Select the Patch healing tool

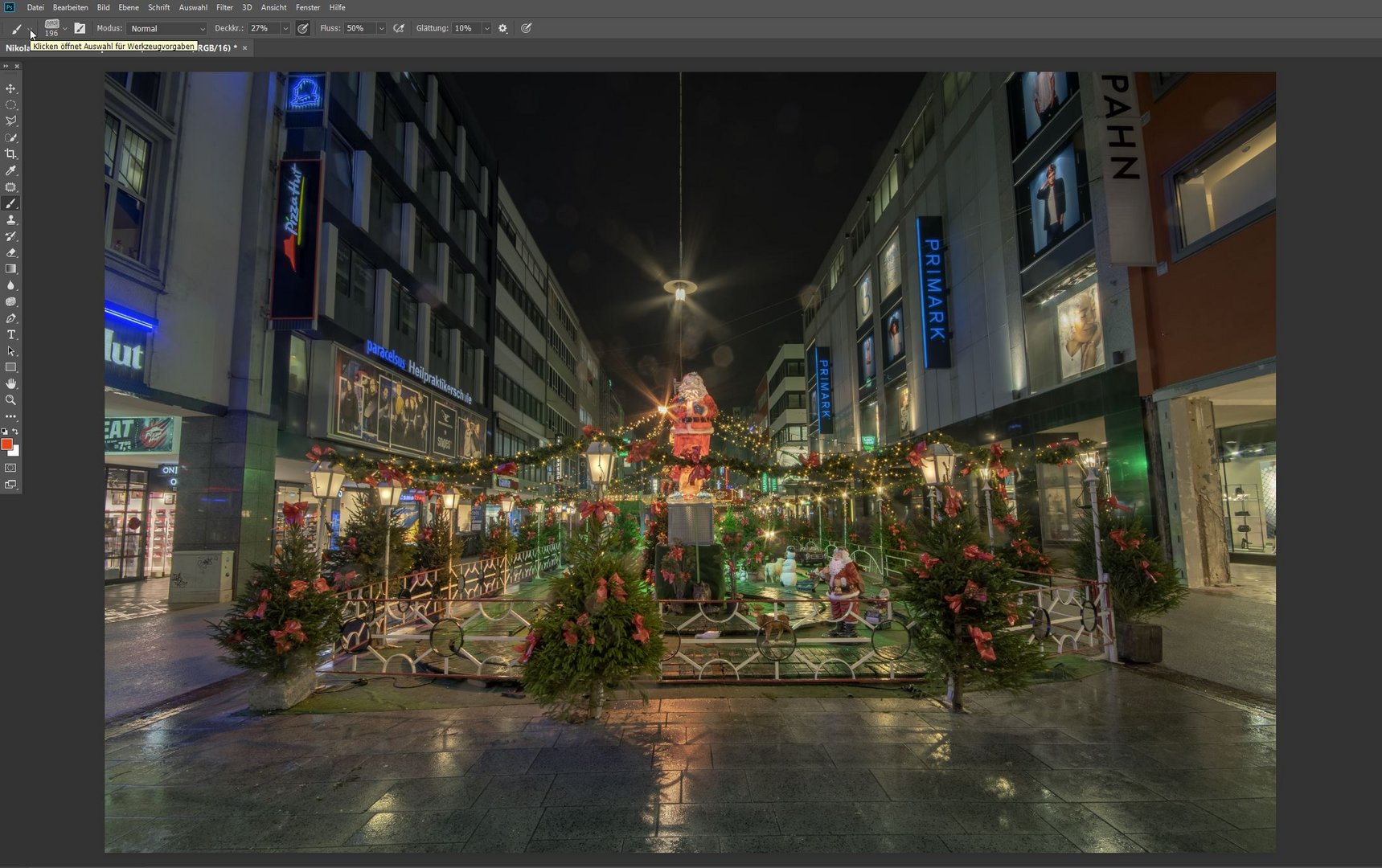(x=10, y=187)
